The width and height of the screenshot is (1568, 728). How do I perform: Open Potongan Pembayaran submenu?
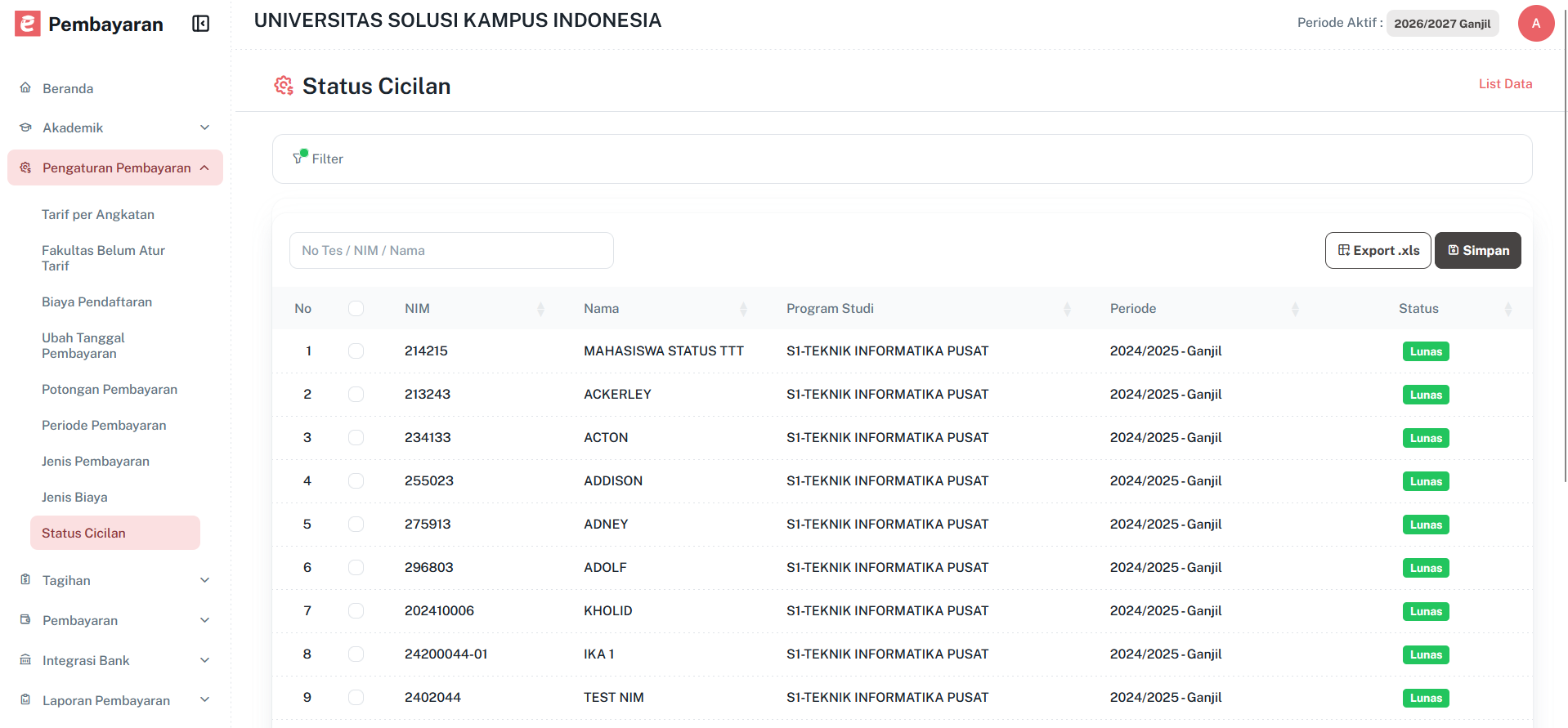[110, 390]
